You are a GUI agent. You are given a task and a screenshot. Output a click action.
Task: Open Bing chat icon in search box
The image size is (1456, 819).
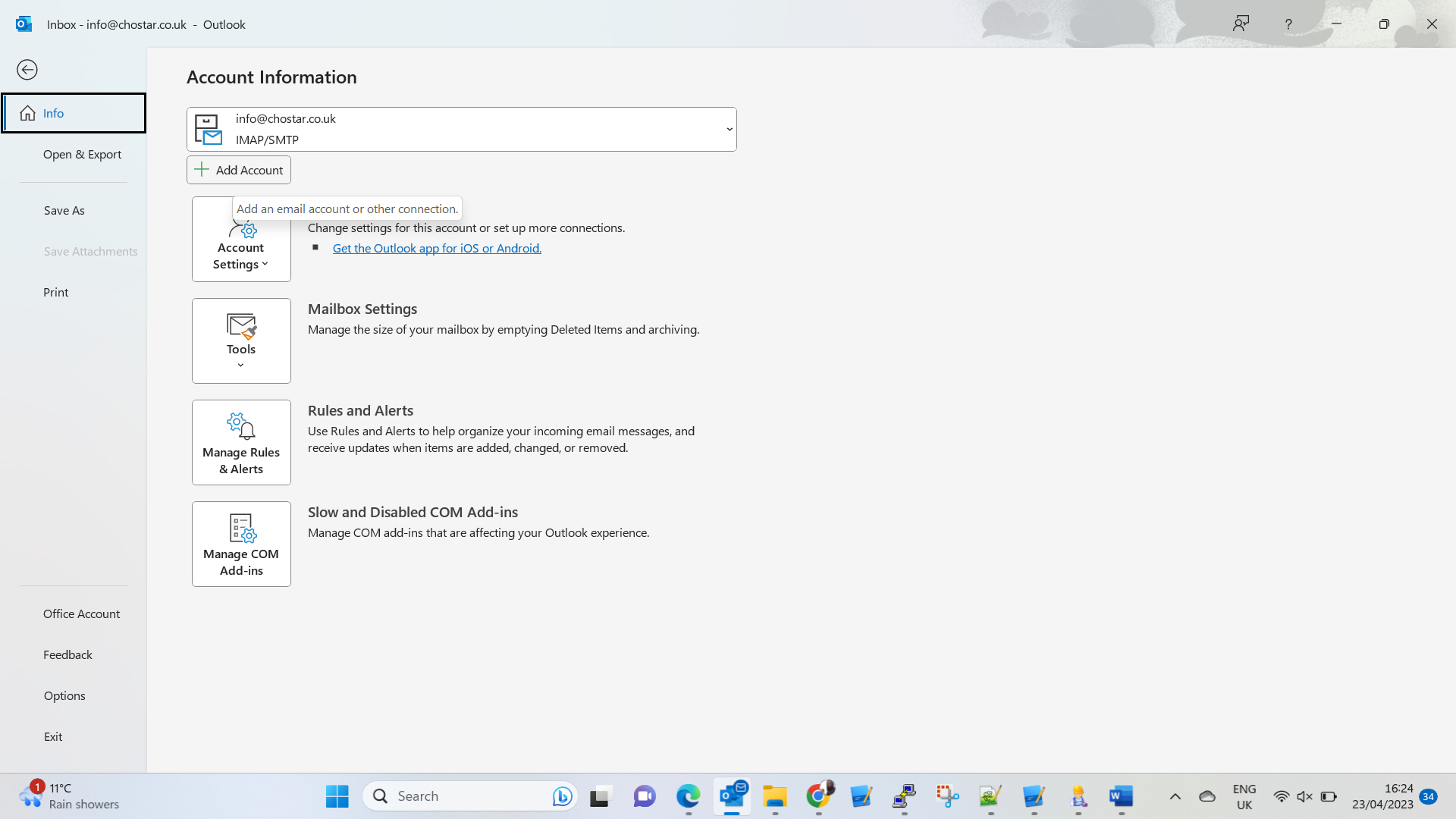pyautogui.click(x=562, y=796)
